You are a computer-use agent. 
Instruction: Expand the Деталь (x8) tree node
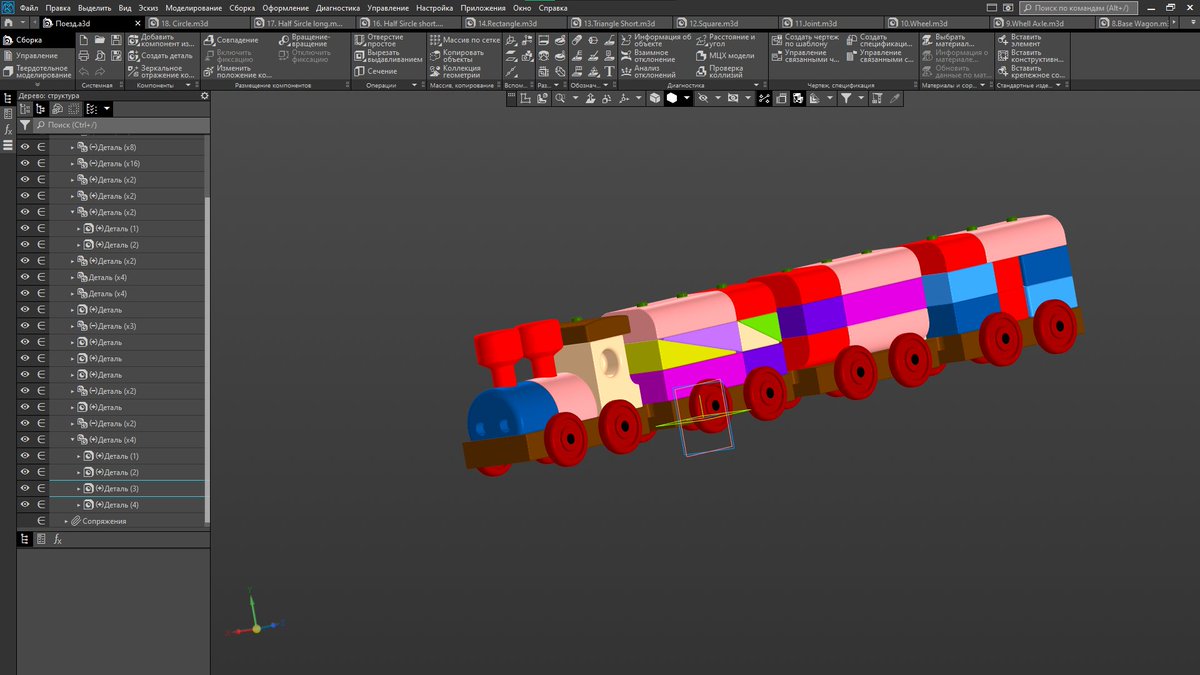pos(72,147)
